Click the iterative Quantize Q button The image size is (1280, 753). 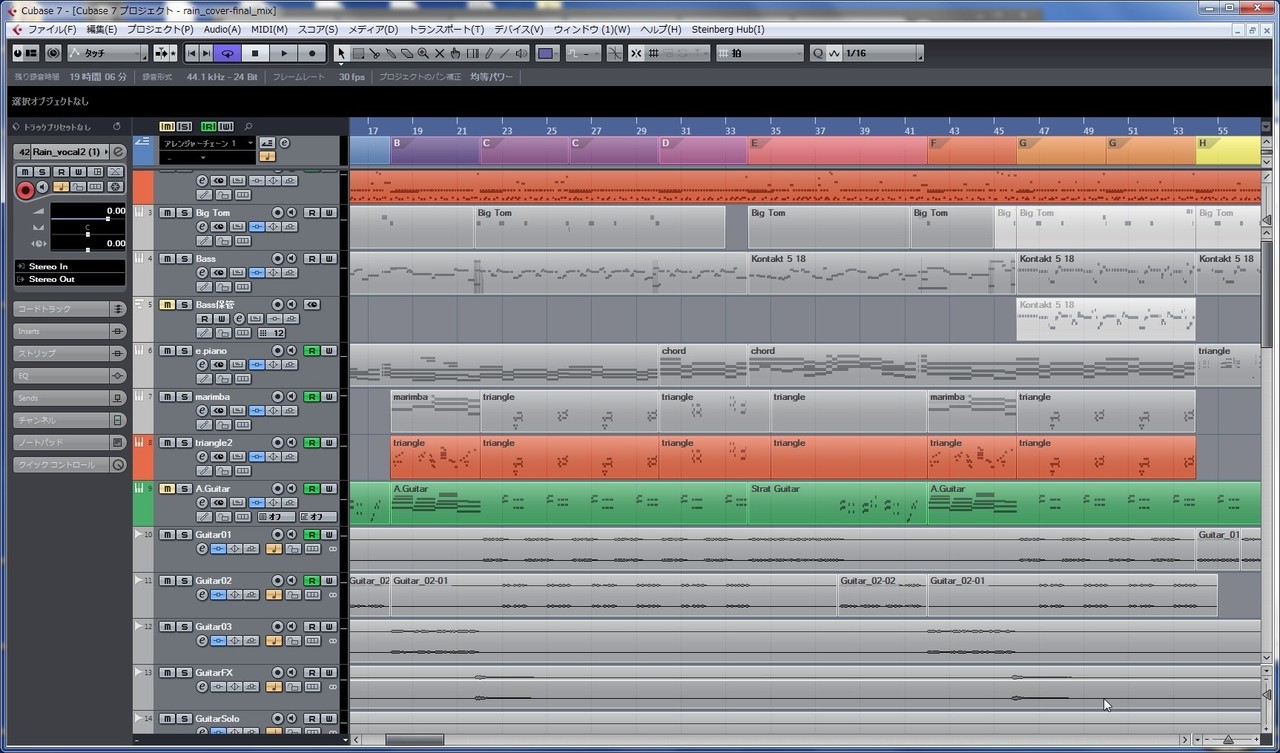click(x=818, y=53)
